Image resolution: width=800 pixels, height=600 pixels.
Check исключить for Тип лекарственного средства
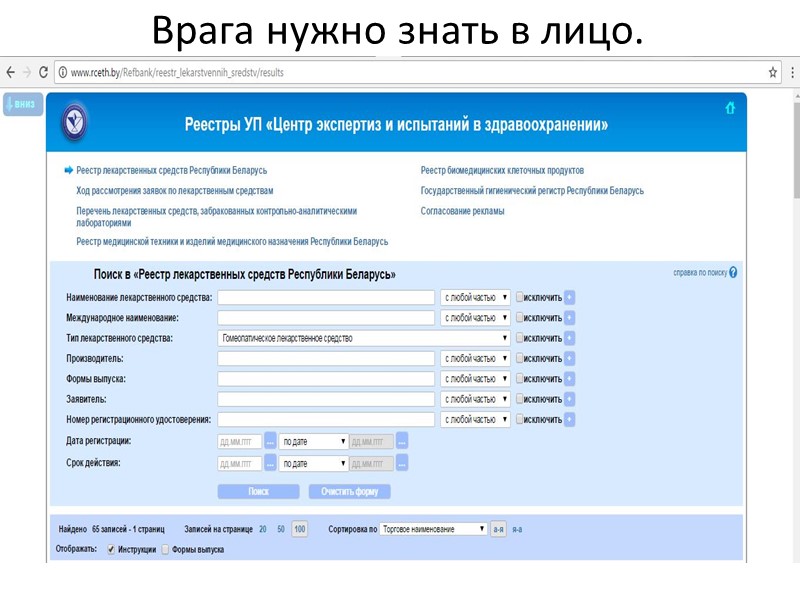(519, 338)
